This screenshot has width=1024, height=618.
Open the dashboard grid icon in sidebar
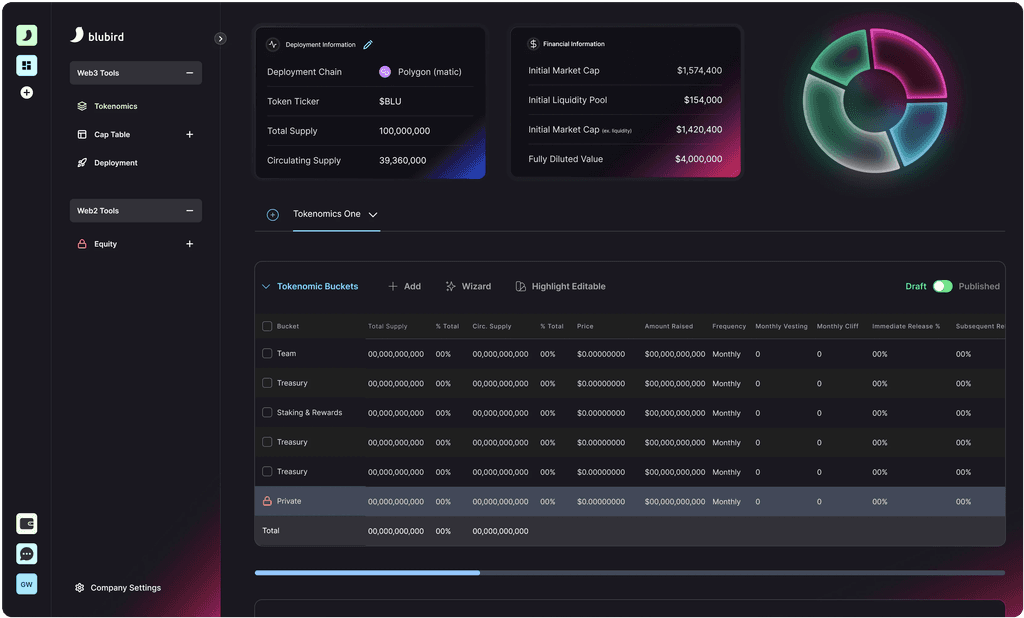click(x=26, y=65)
